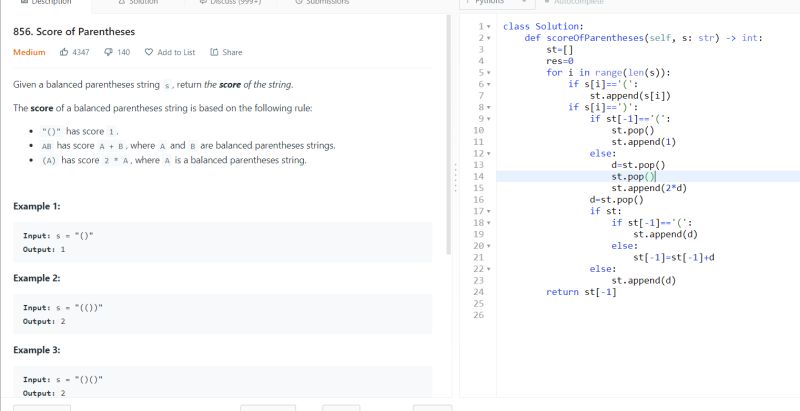Image resolution: width=800 pixels, height=411 pixels.
Task: Click the code 'st.append(s[i])' on line 7
Action: (x=630, y=96)
